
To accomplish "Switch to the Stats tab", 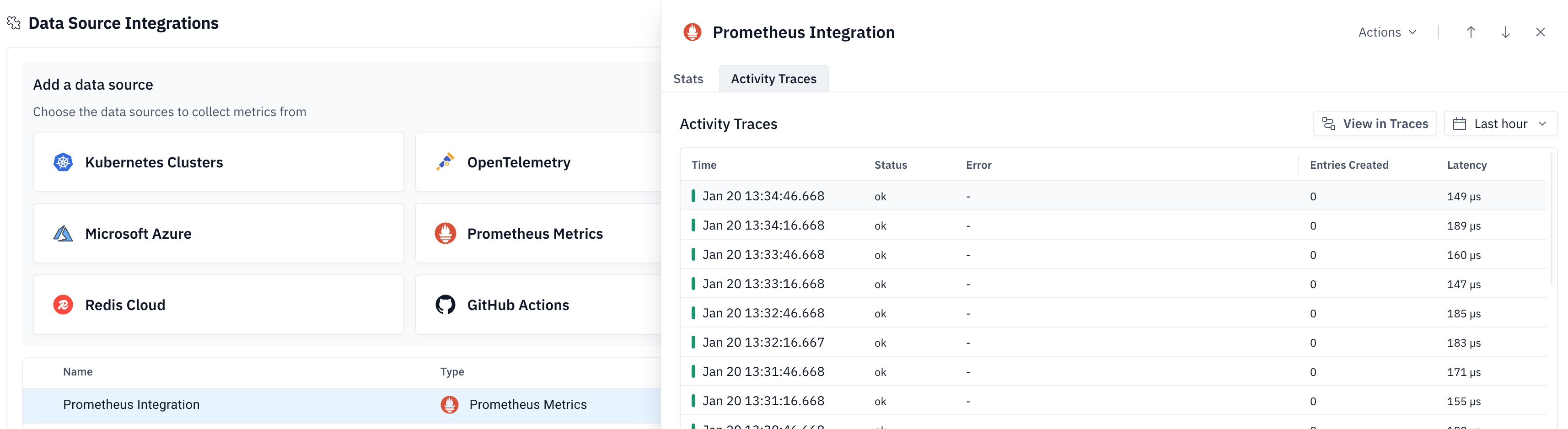I will click(688, 79).
